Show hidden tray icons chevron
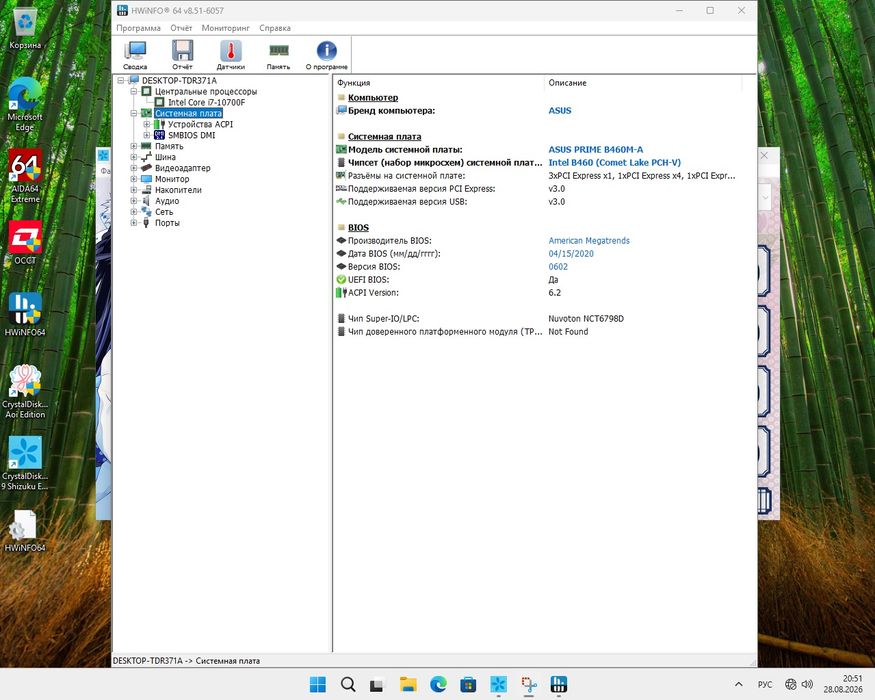Image resolution: width=875 pixels, height=700 pixels. (739, 684)
